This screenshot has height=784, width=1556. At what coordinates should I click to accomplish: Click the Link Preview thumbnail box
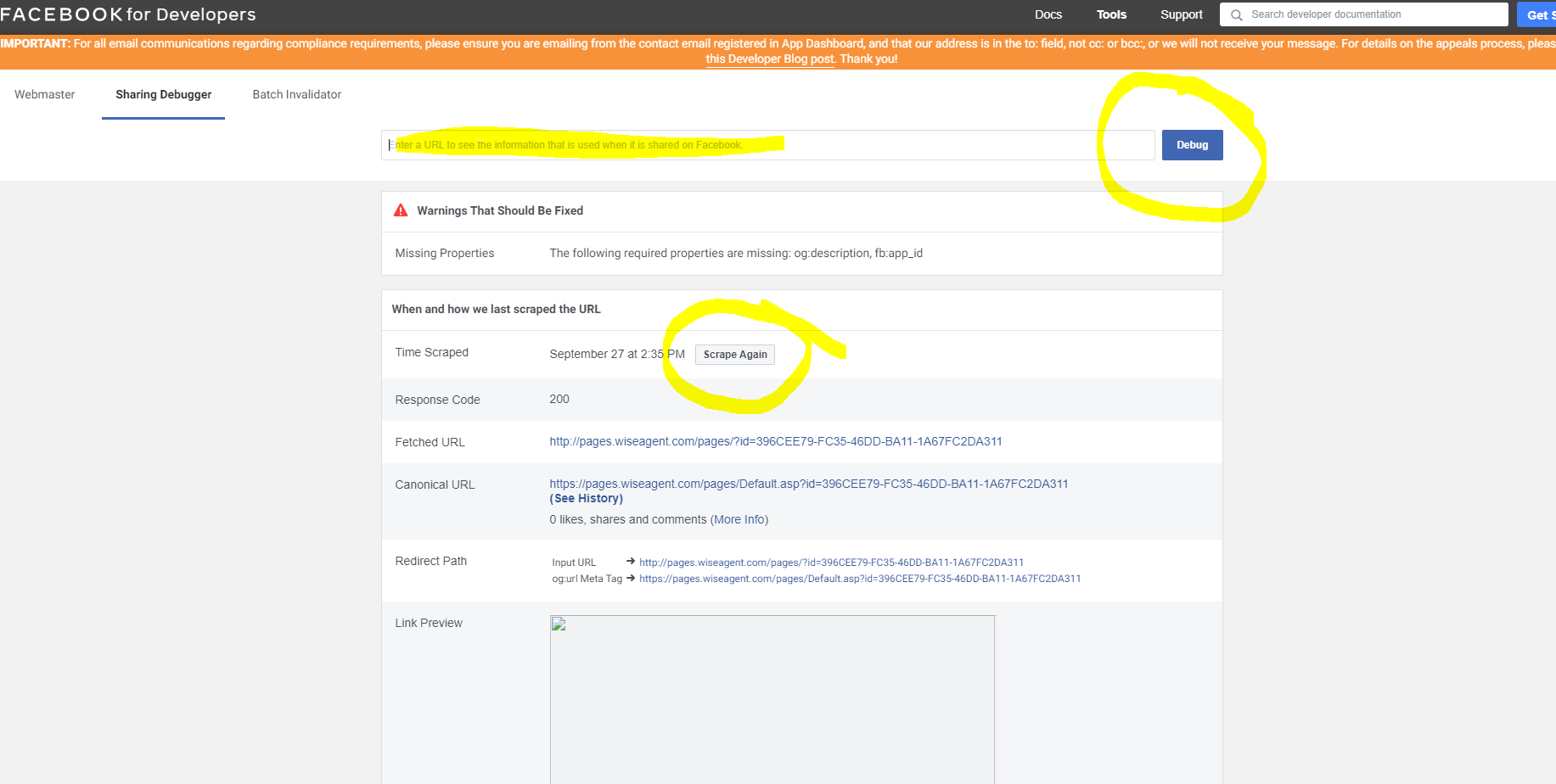[772, 700]
